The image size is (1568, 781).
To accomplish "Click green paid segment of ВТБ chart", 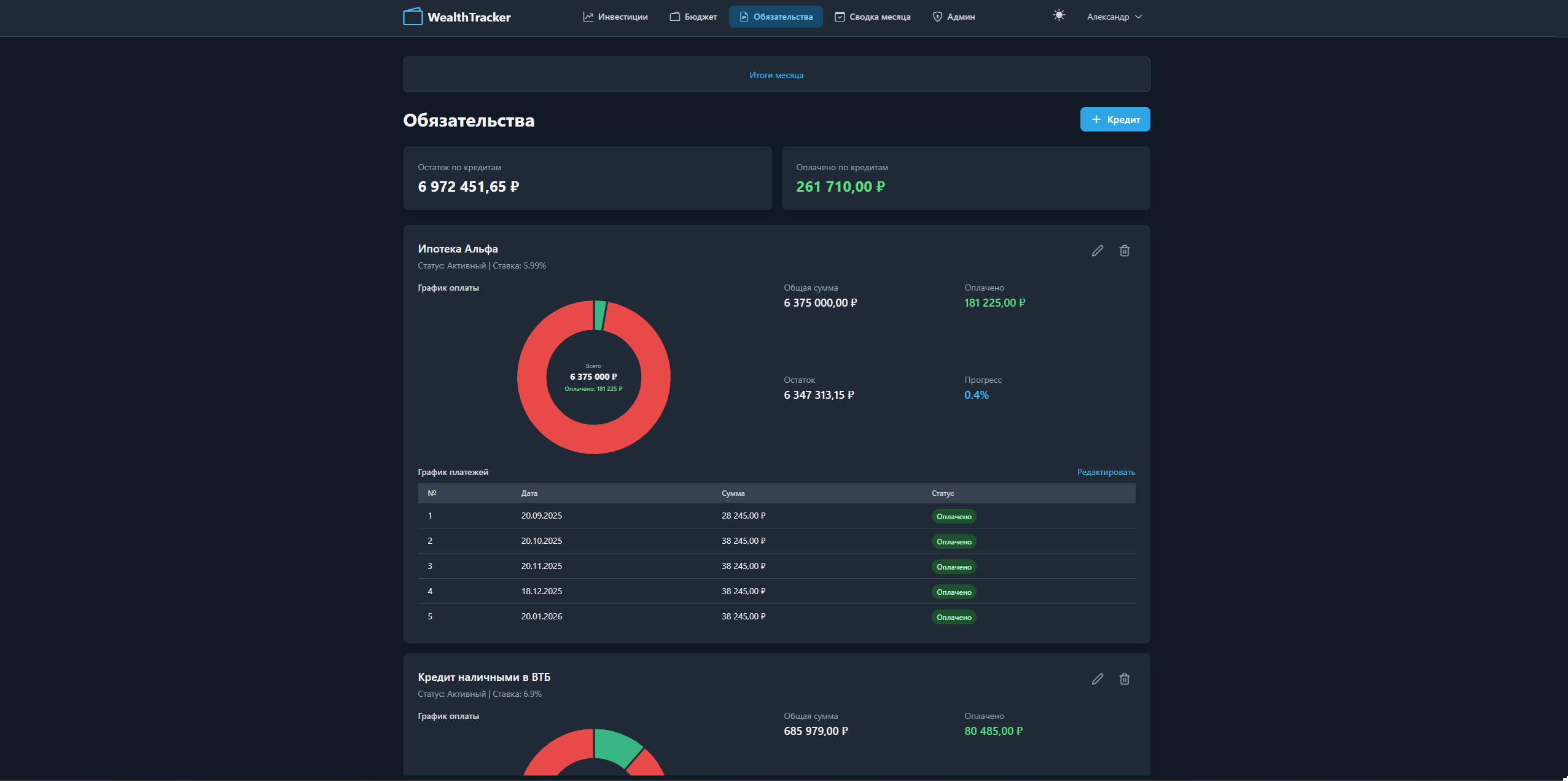I will click(615, 745).
